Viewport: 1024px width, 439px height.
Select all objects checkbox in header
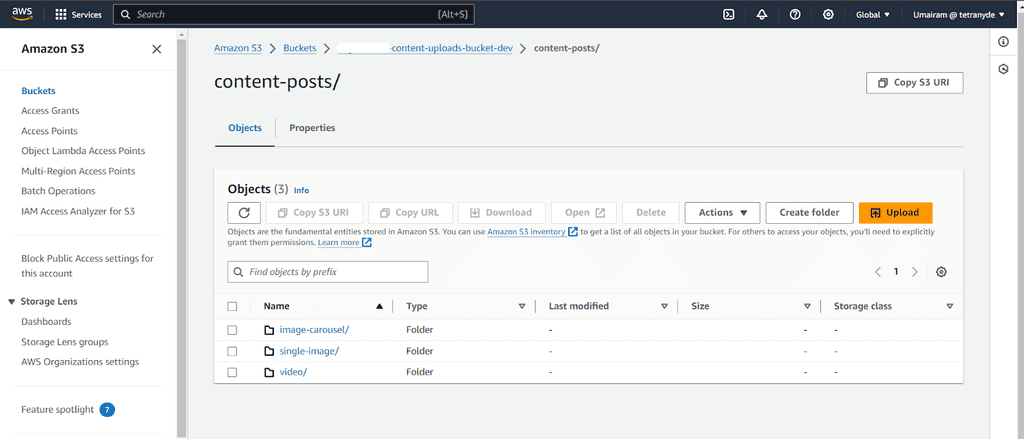click(x=232, y=306)
